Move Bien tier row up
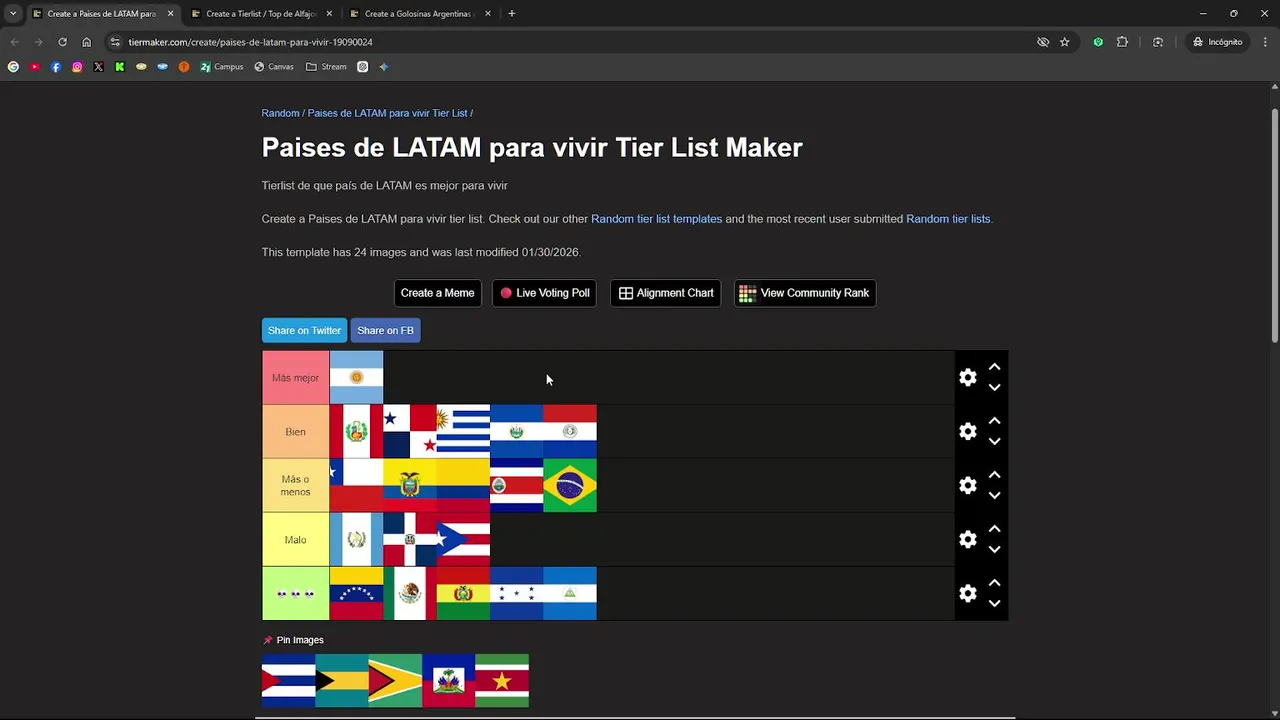The width and height of the screenshot is (1280, 720). click(994, 421)
